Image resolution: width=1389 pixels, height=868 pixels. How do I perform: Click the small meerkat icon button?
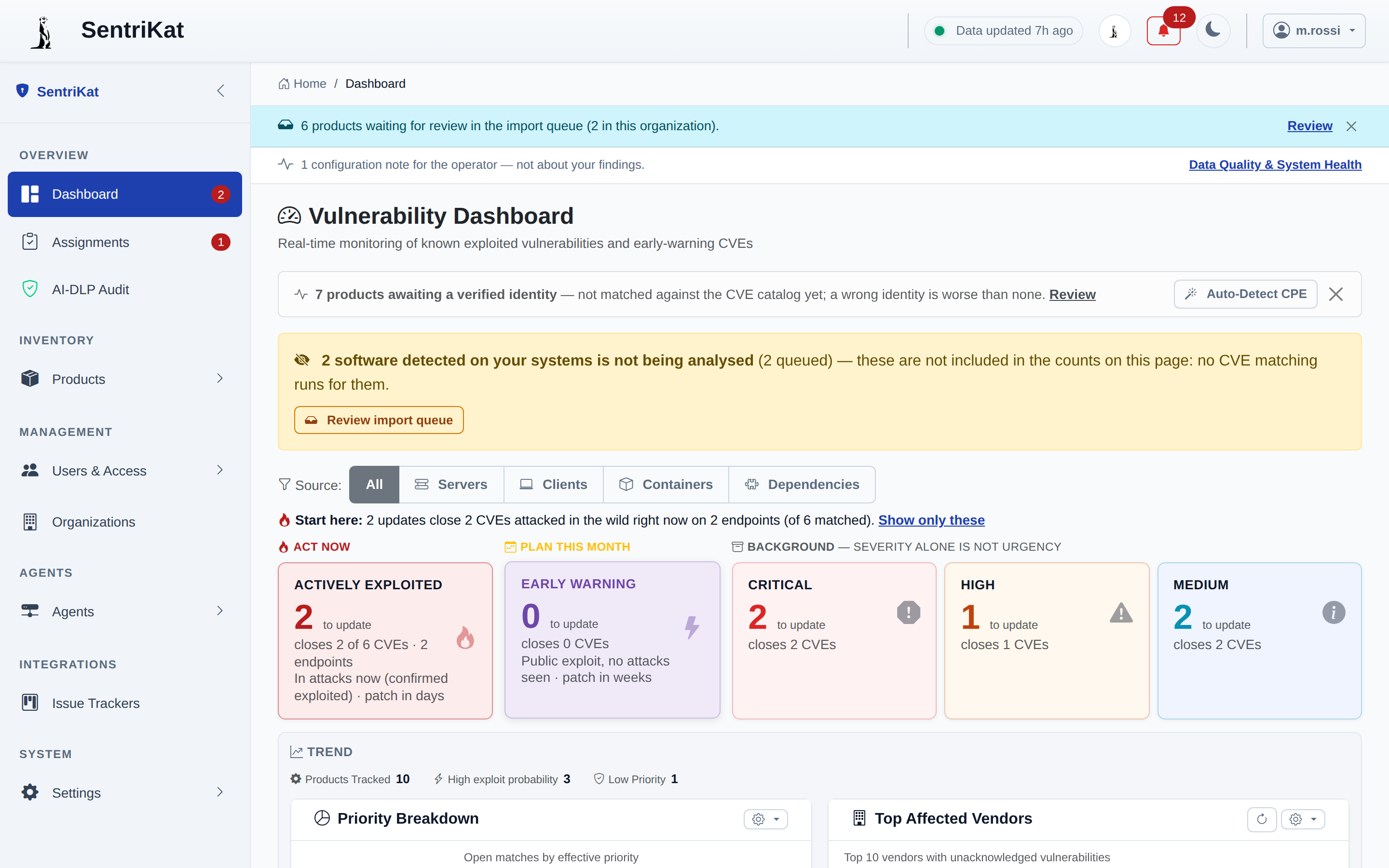click(x=1114, y=31)
